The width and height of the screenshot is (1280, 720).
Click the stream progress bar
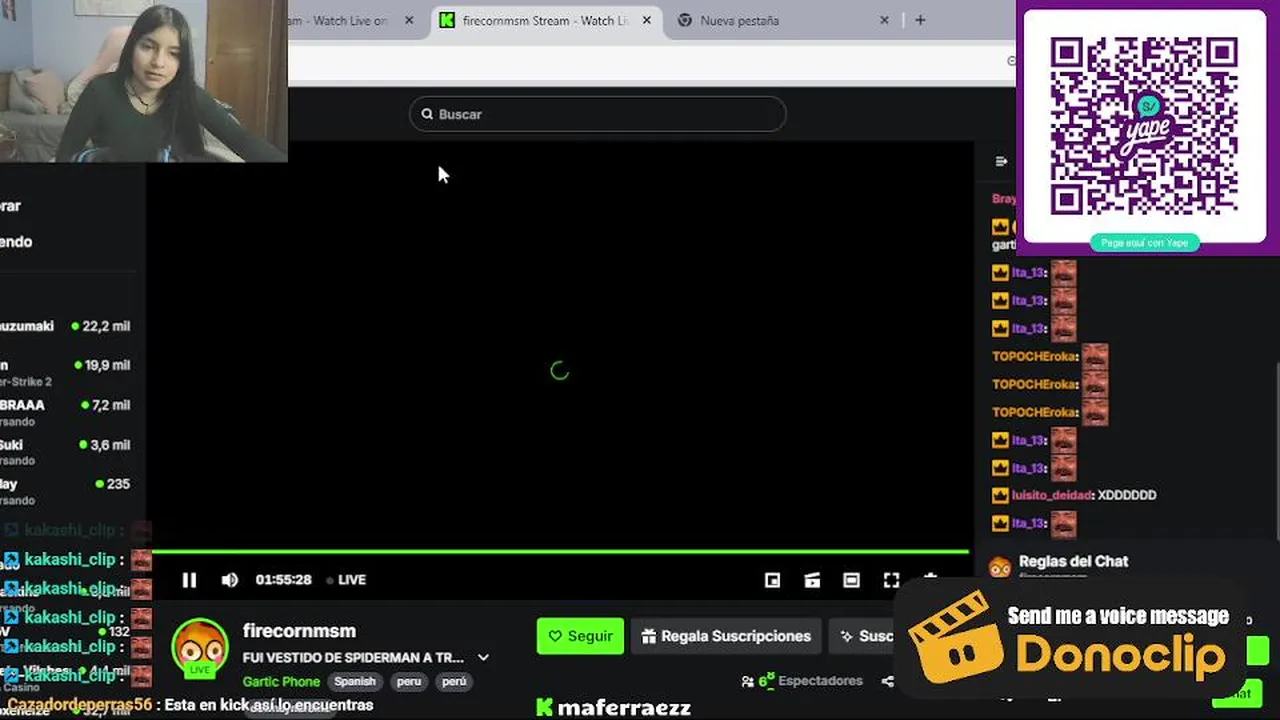[560, 552]
